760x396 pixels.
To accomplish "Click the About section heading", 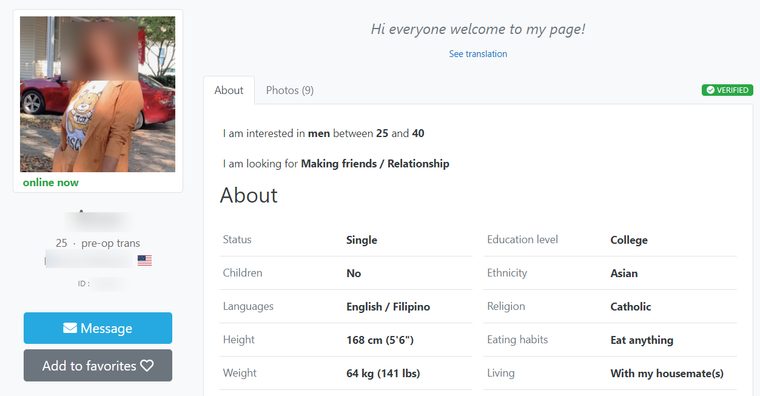I will (249, 195).
